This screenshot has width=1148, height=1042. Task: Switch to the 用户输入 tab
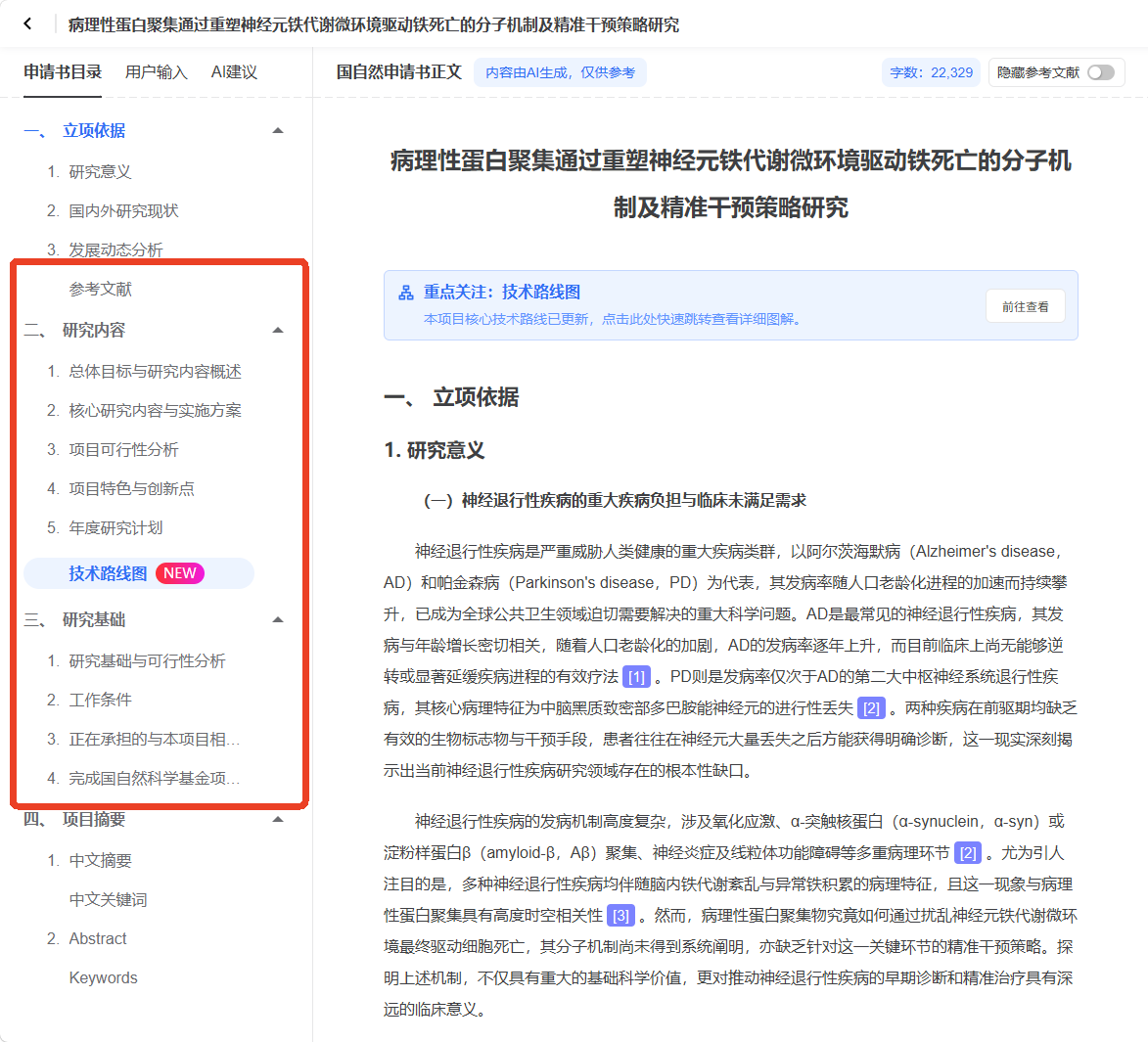156,72
